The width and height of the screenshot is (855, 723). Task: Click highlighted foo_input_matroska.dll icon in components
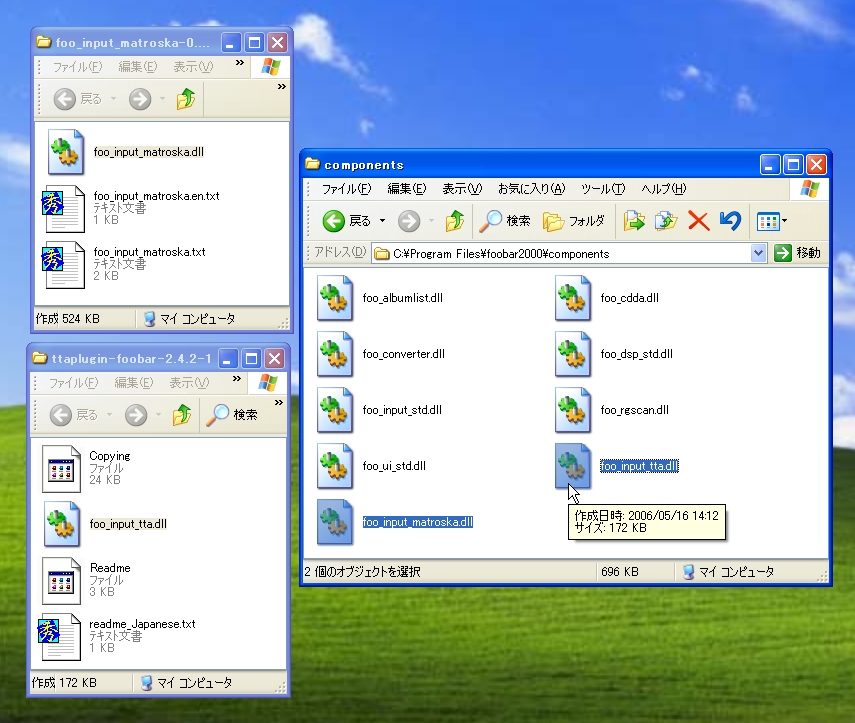click(x=335, y=522)
